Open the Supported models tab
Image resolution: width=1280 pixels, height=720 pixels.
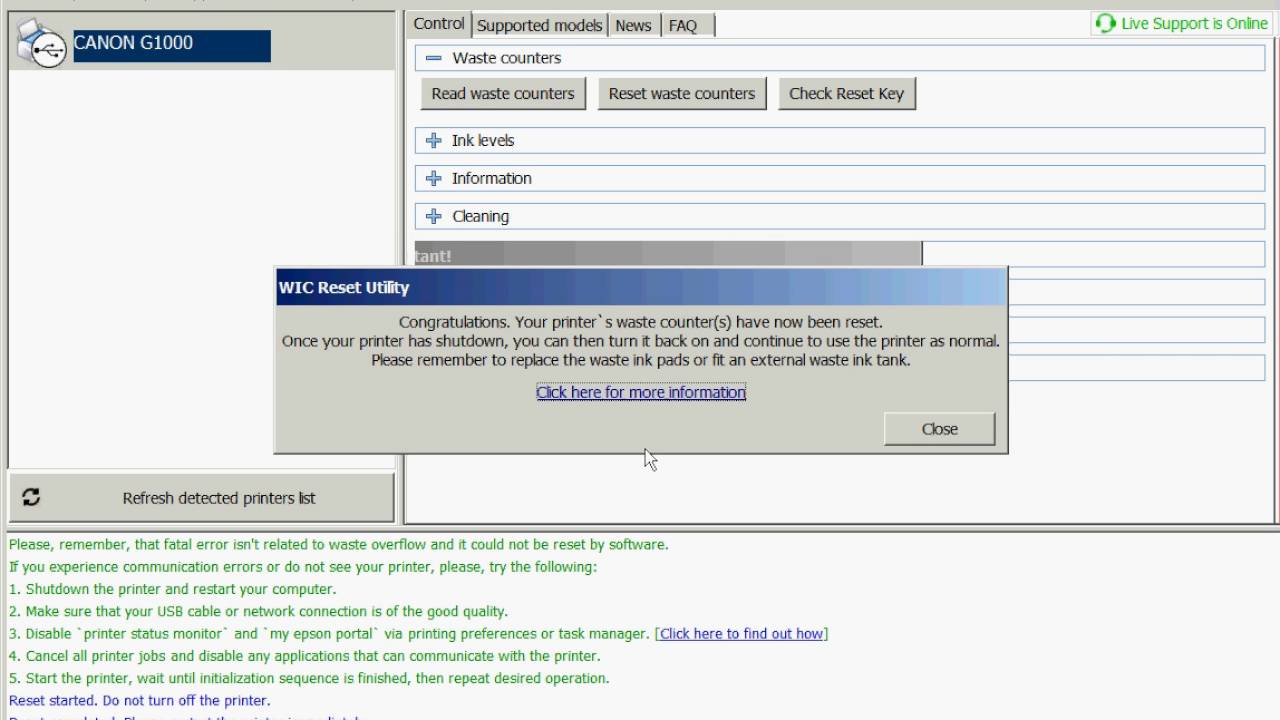point(539,25)
